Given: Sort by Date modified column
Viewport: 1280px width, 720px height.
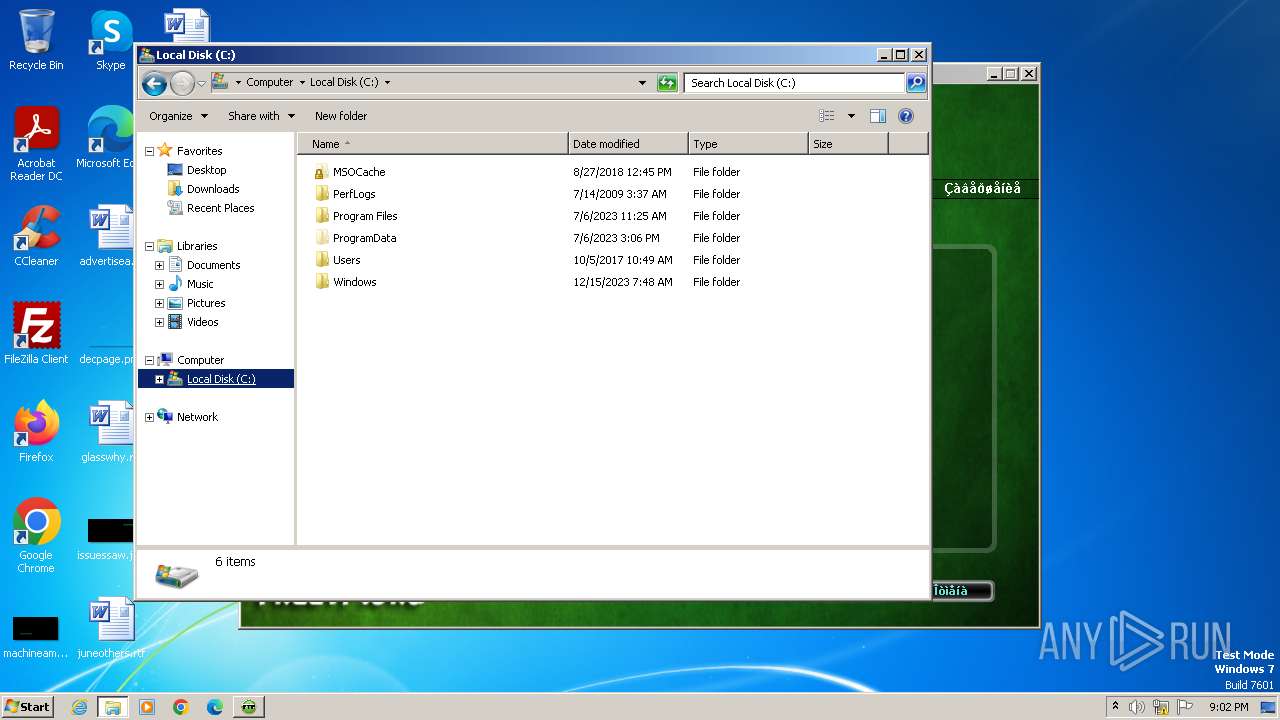Looking at the screenshot, I should click(628, 144).
